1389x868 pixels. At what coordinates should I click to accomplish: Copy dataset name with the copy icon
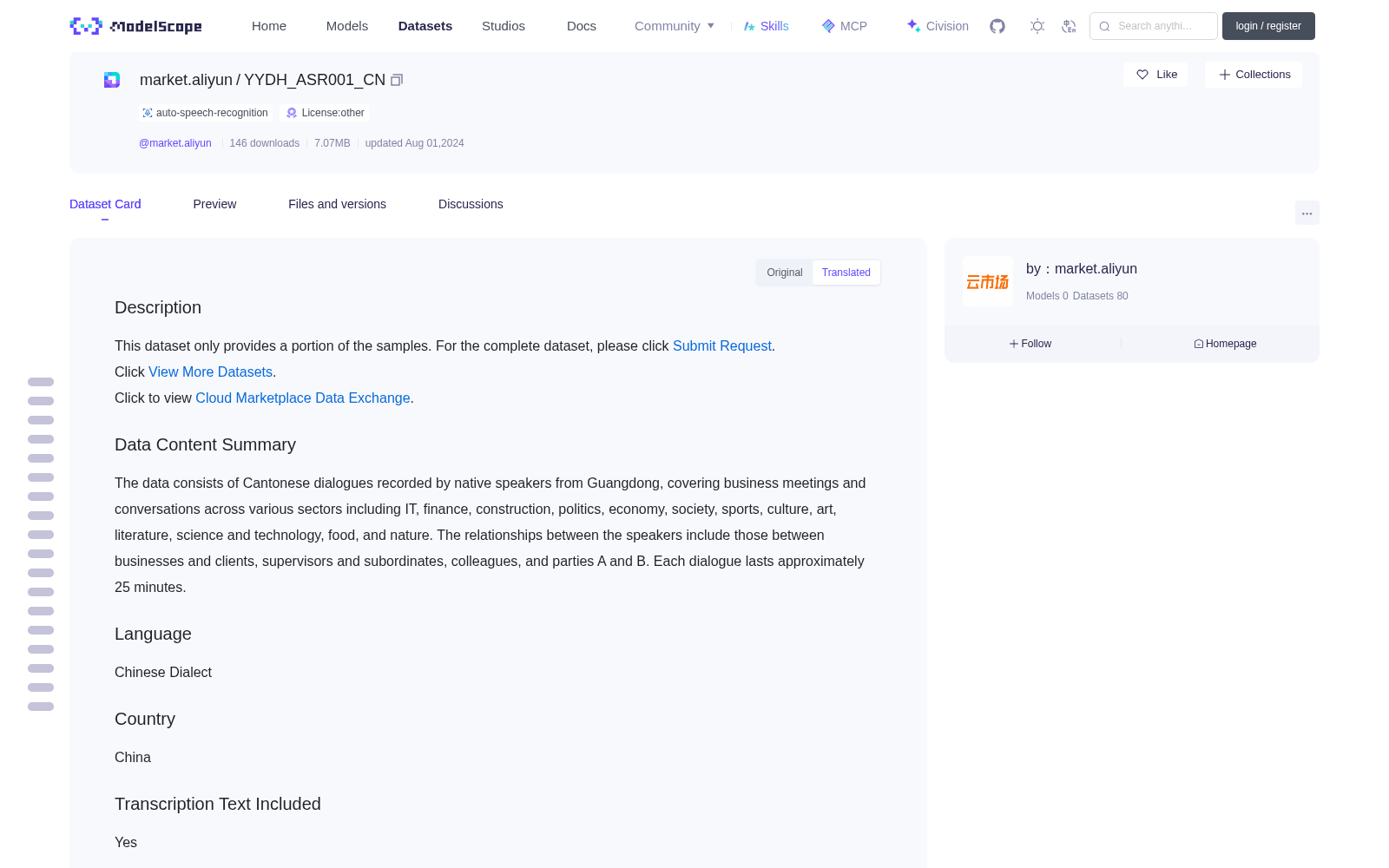point(397,80)
